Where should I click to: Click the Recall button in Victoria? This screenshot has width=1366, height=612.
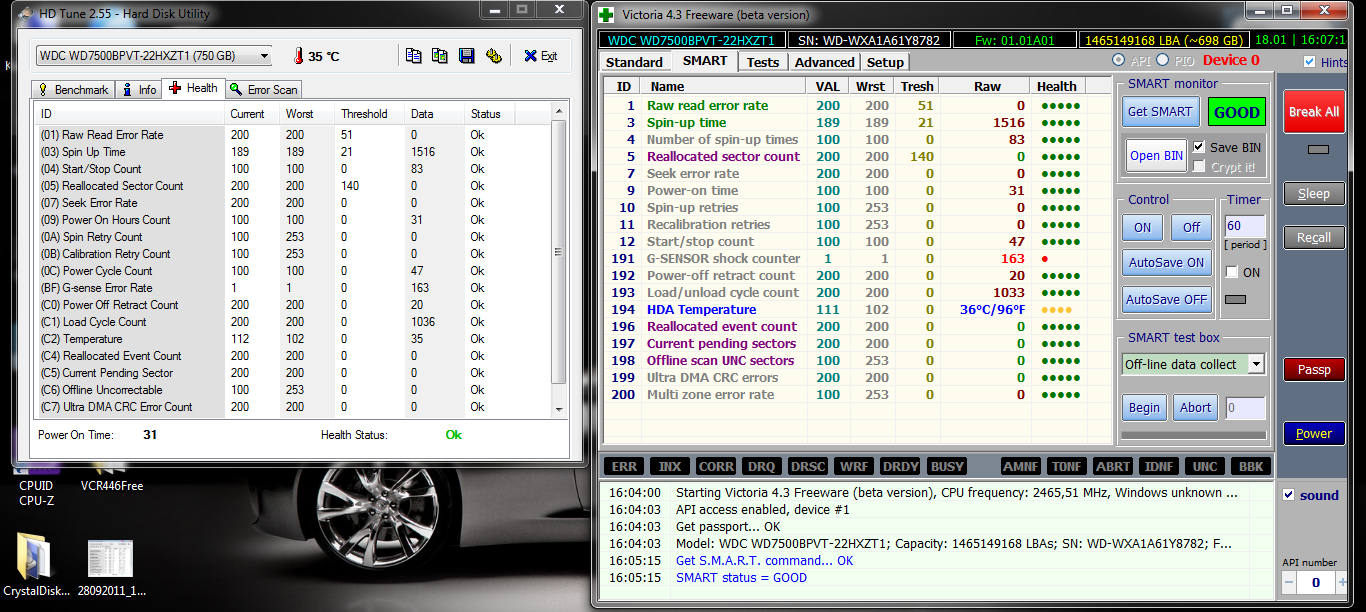1314,237
